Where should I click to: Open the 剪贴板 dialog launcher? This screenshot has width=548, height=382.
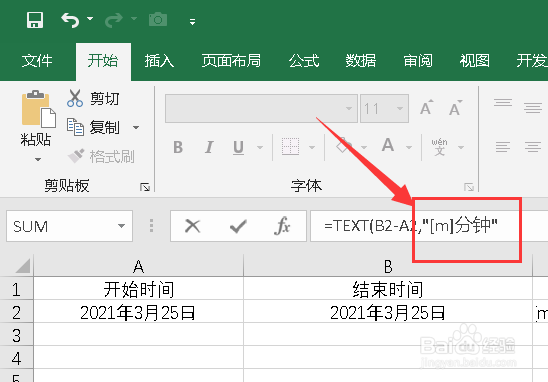click(x=145, y=187)
